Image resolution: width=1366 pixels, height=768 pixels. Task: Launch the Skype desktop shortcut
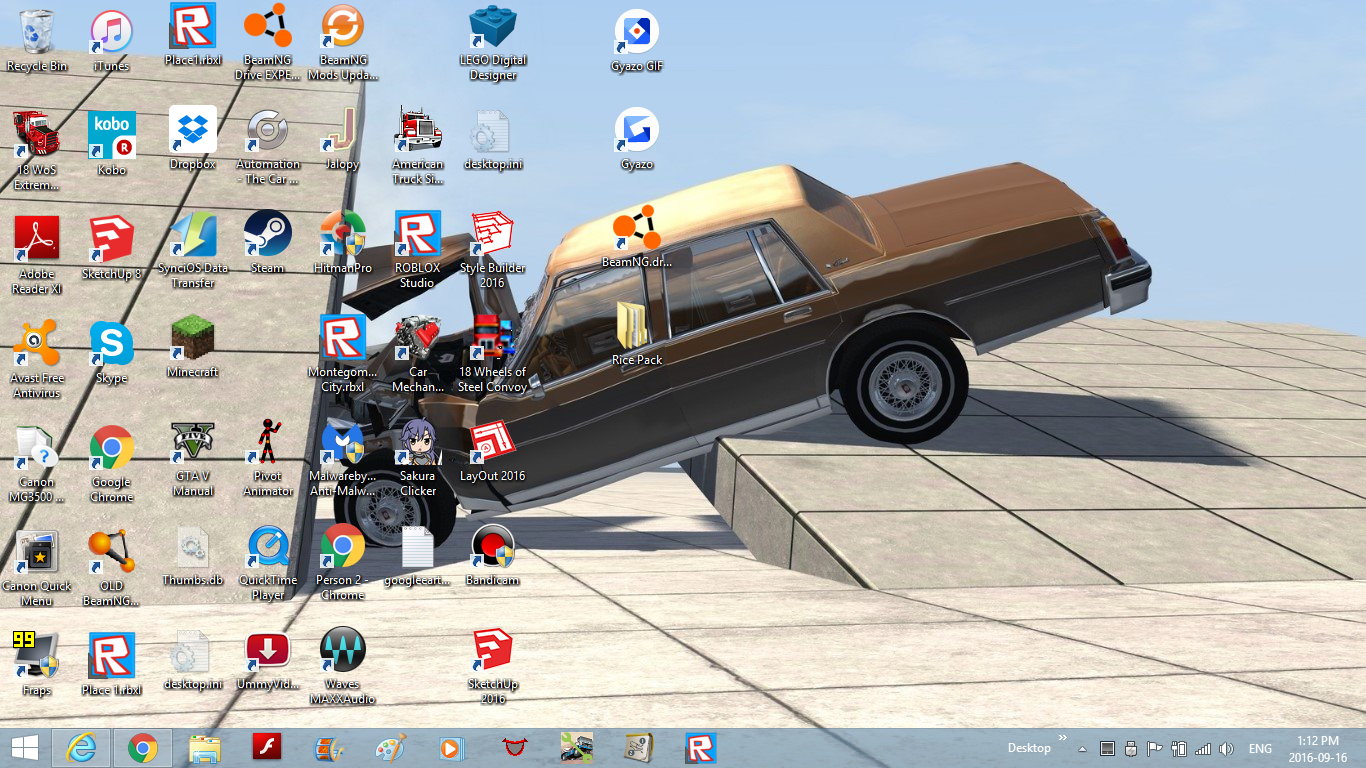coord(112,352)
